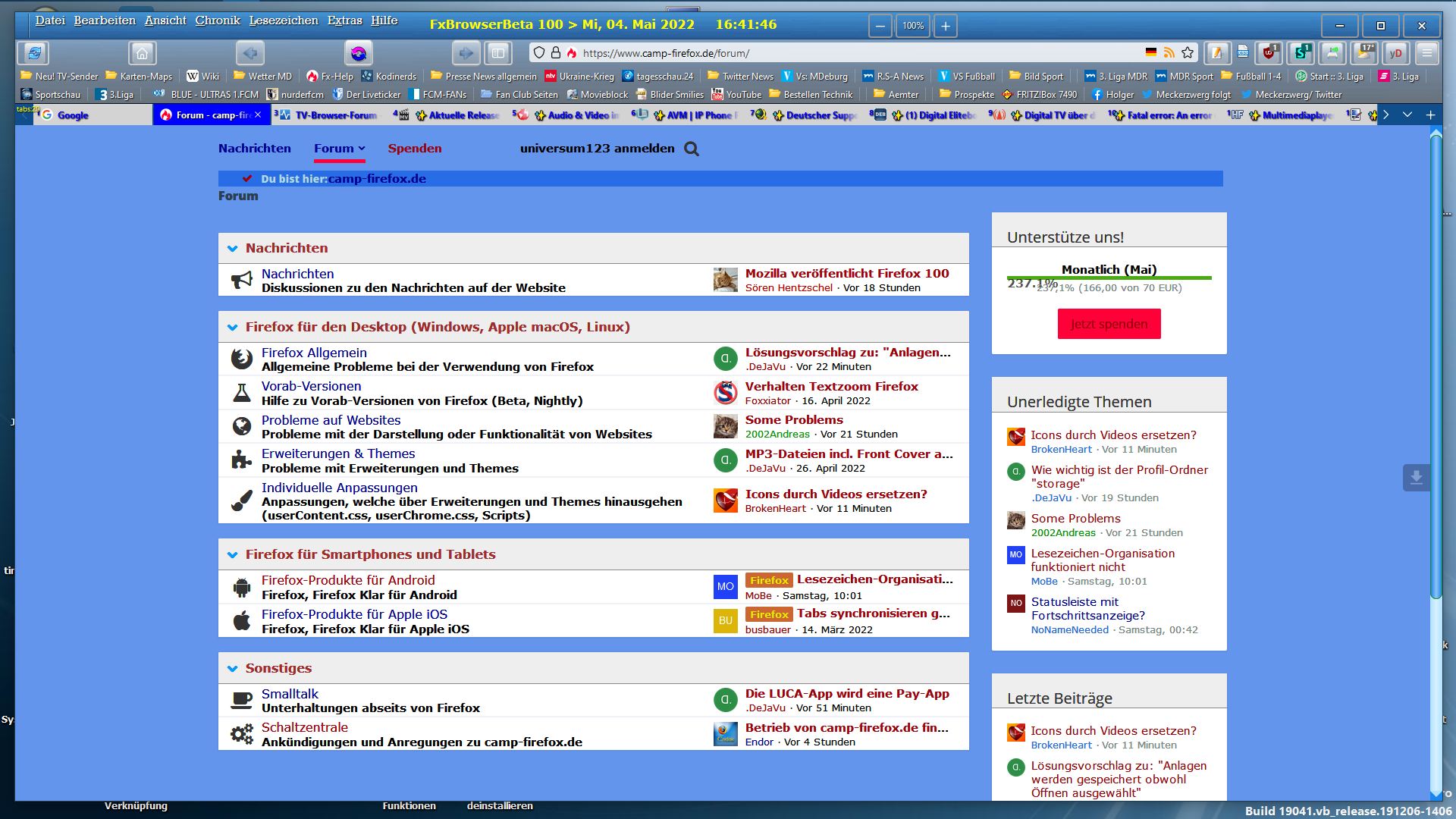Image resolution: width=1456 pixels, height=819 pixels.
Task: Open the list all tabs dropdown
Action: point(1407,115)
